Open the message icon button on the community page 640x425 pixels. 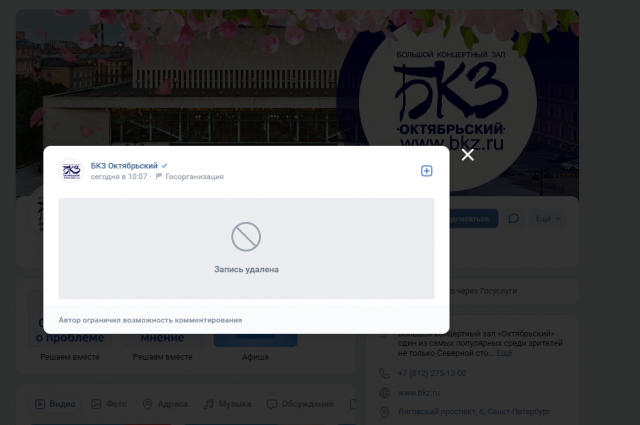pos(513,219)
